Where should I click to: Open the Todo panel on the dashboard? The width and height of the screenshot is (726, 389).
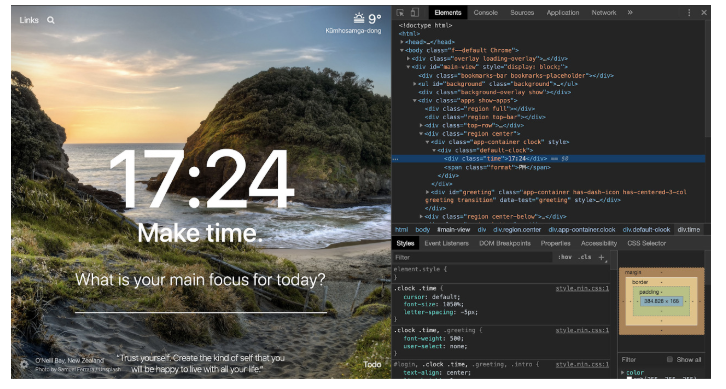(x=372, y=364)
